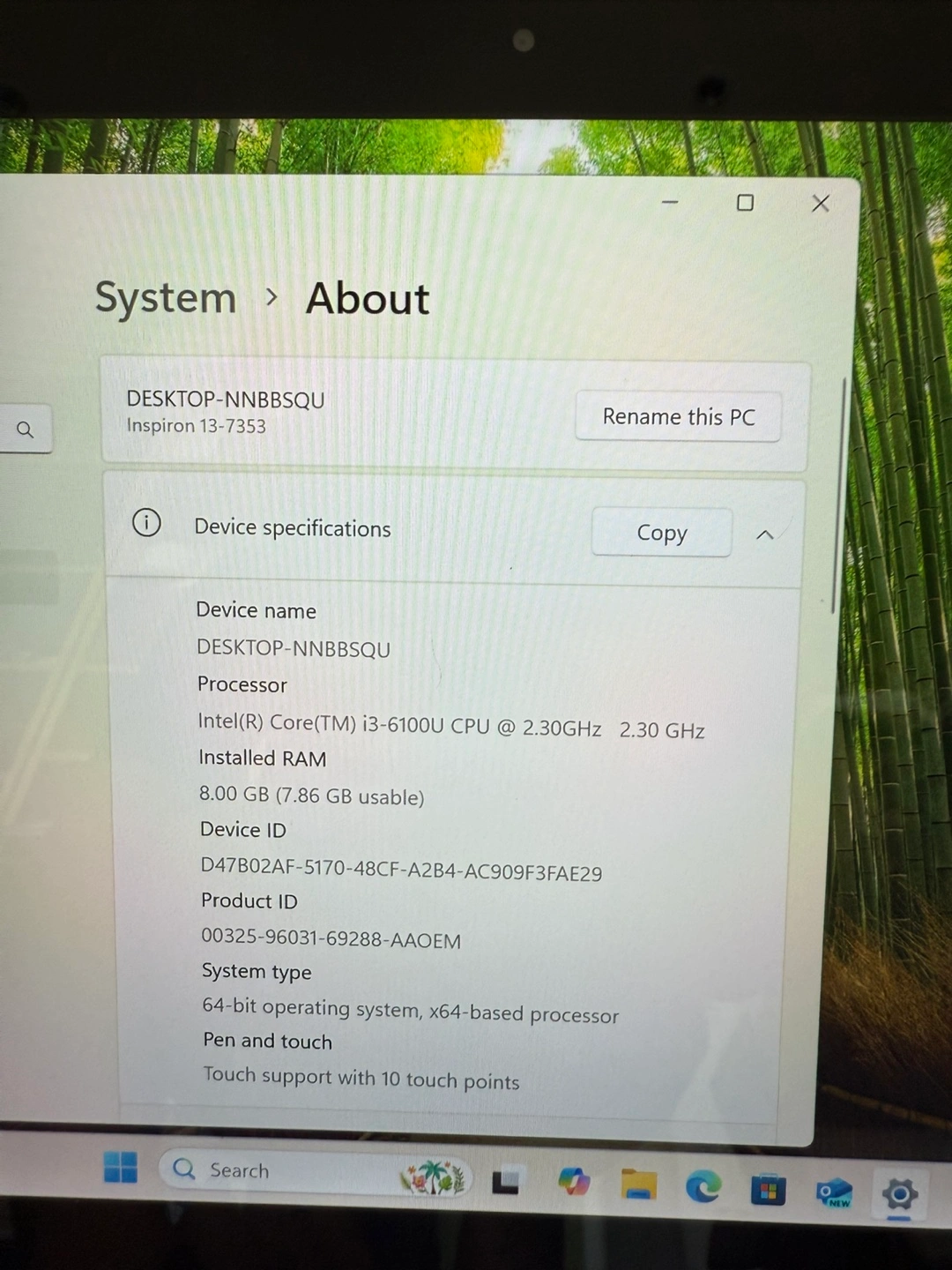This screenshot has width=952, height=1270.
Task: Open Microsoft Store from the taskbar
Action: click(768, 1192)
